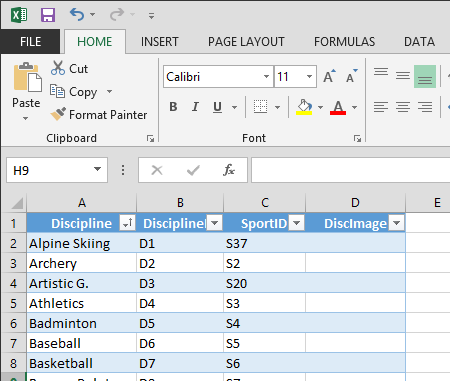Image resolution: width=450 pixels, height=381 pixels.
Task: Copy the selected cells
Action: click(74, 91)
